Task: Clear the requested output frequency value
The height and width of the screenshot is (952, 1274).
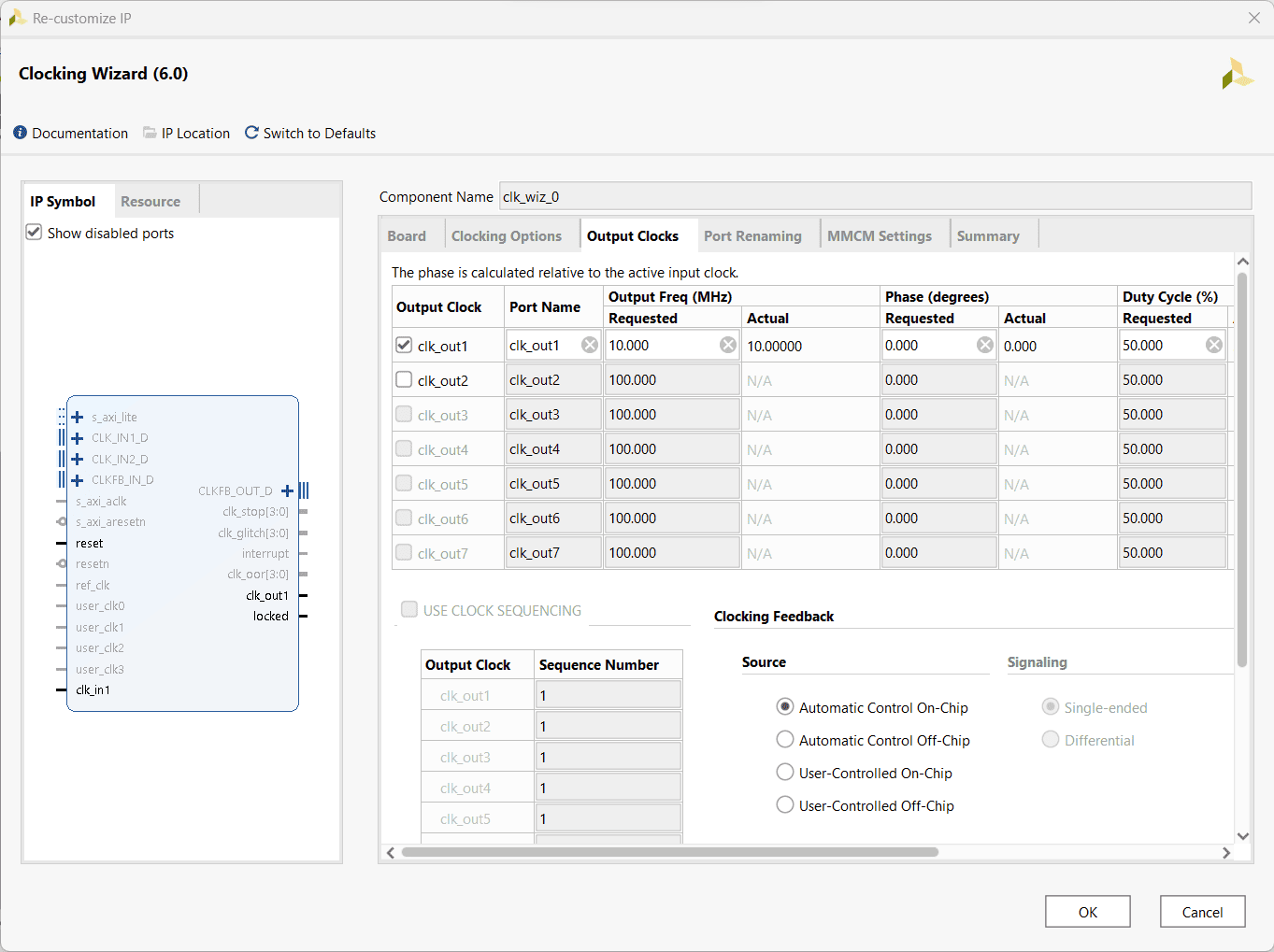Action: 727,345
